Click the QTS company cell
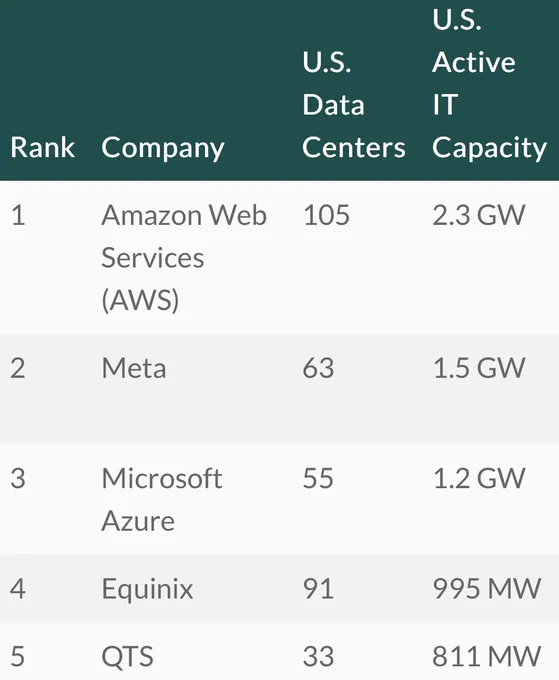 pos(127,656)
